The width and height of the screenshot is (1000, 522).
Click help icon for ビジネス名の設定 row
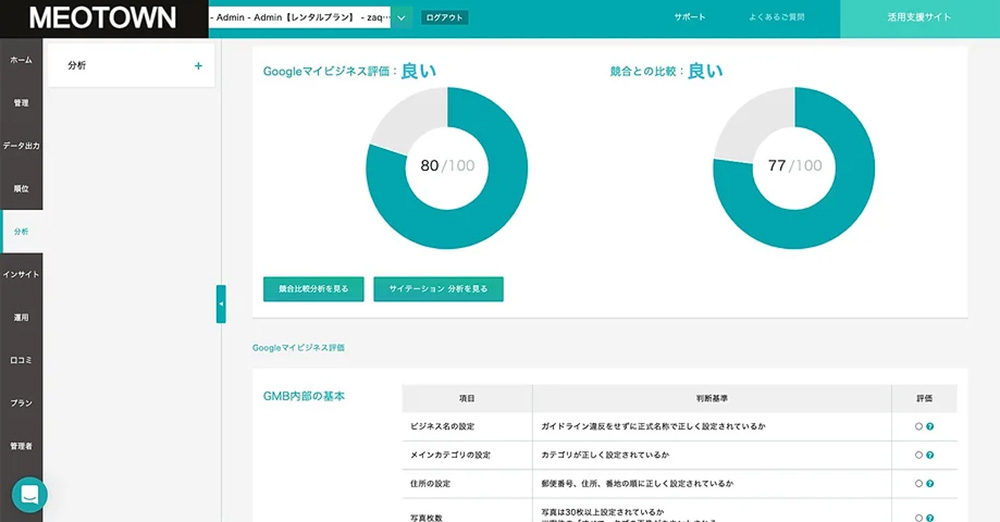click(x=930, y=427)
